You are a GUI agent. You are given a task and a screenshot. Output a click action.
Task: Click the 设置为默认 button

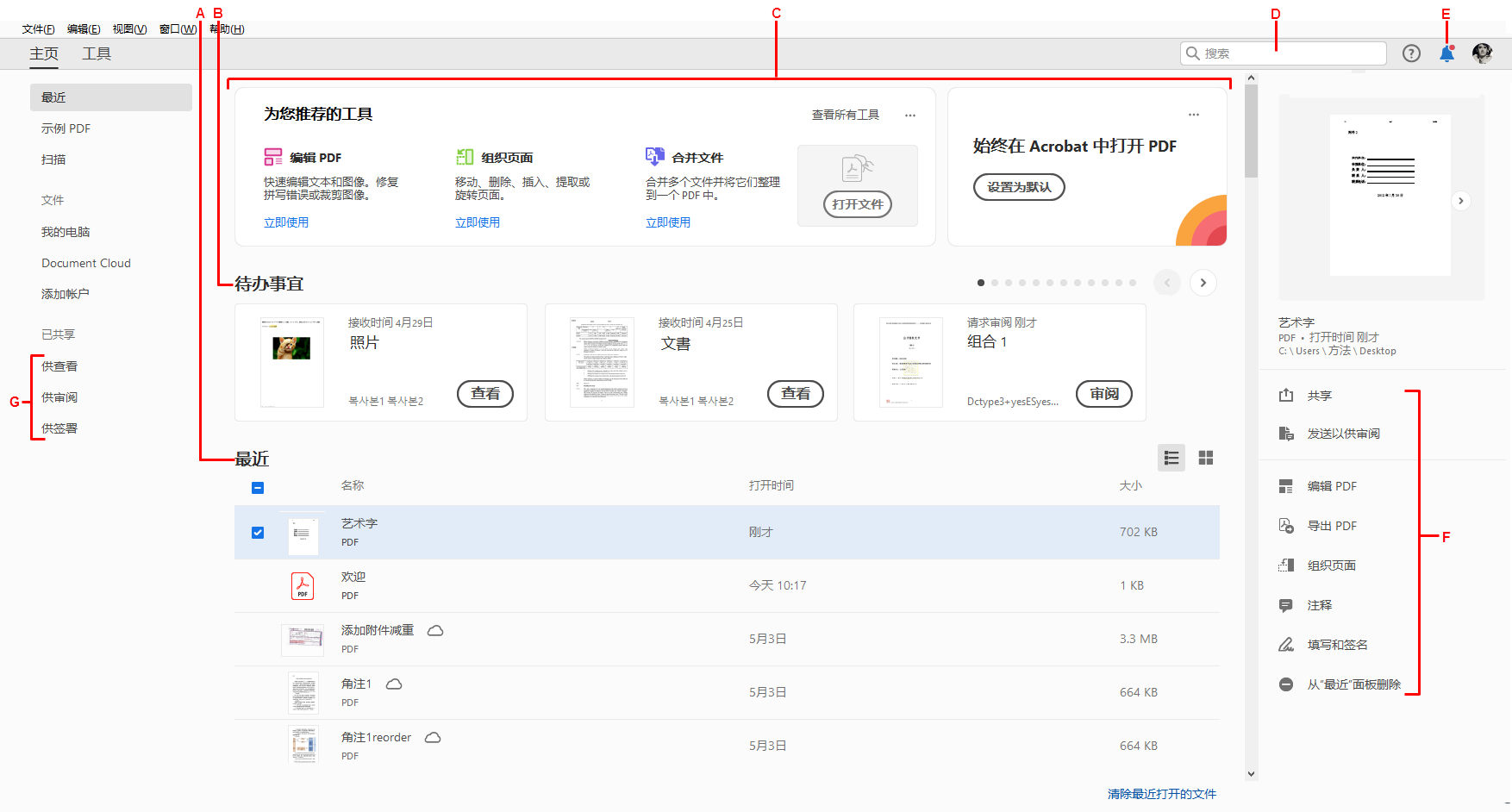click(x=1019, y=187)
